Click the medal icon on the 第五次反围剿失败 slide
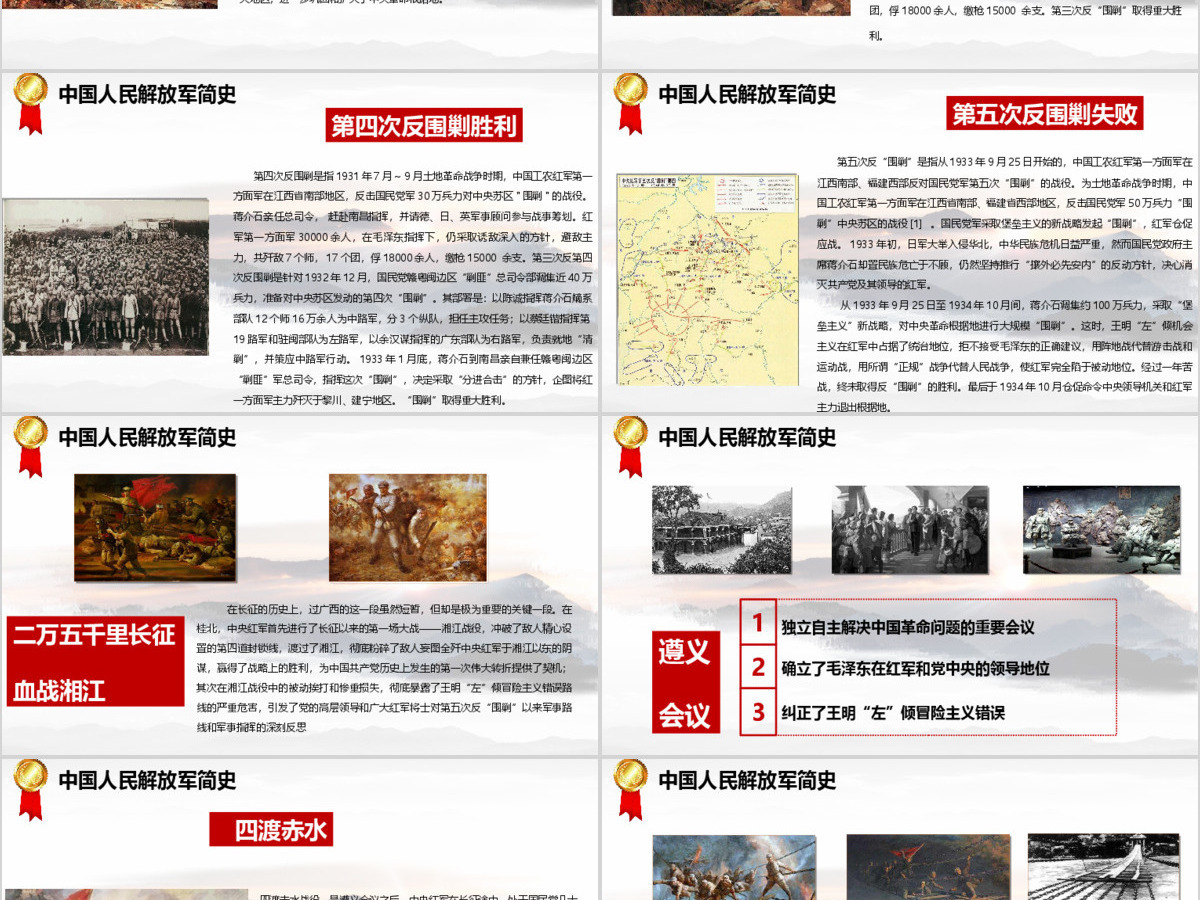This screenshot has width=1200, height=900. (630, 103)
